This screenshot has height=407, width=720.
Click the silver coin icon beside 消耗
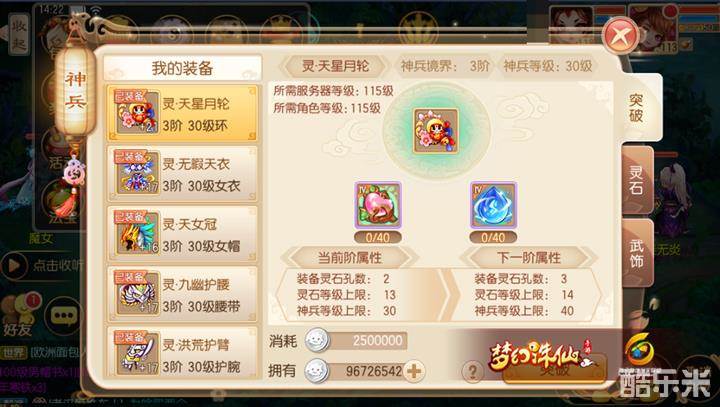tap(317, 340)
